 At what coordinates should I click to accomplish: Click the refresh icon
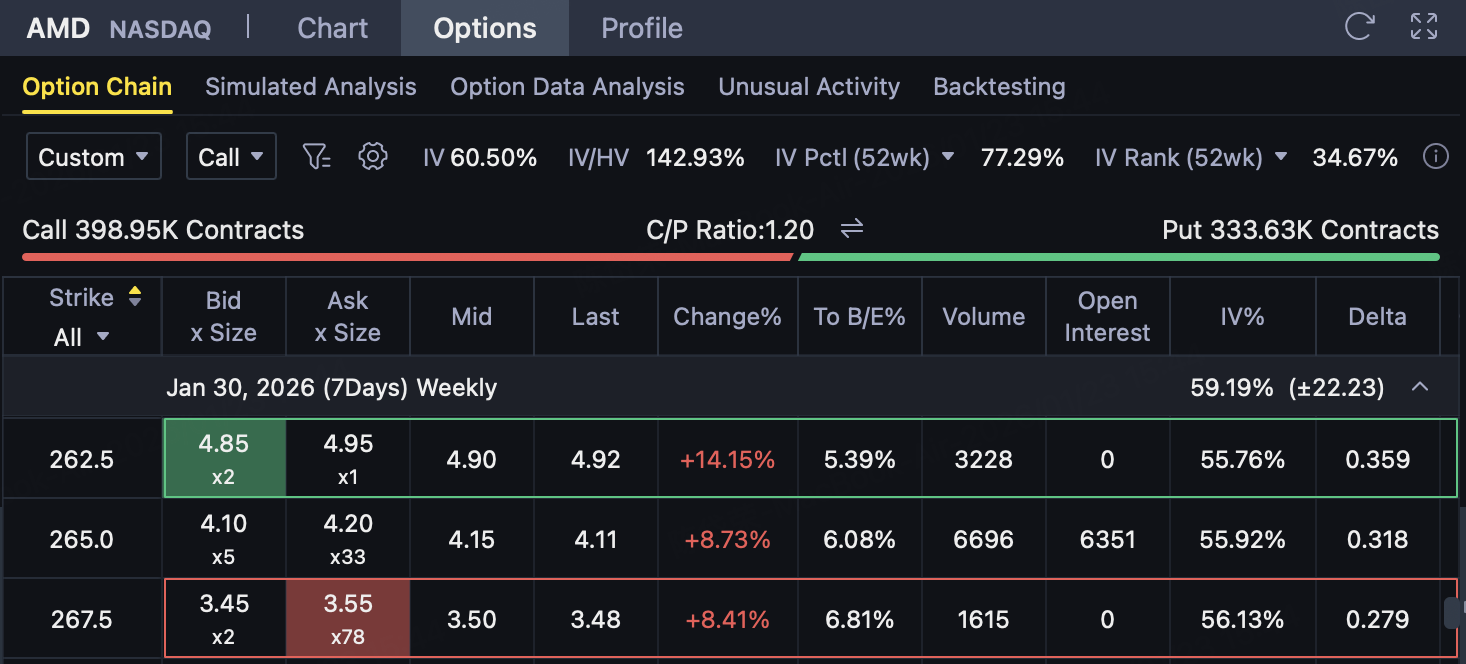1358,27
